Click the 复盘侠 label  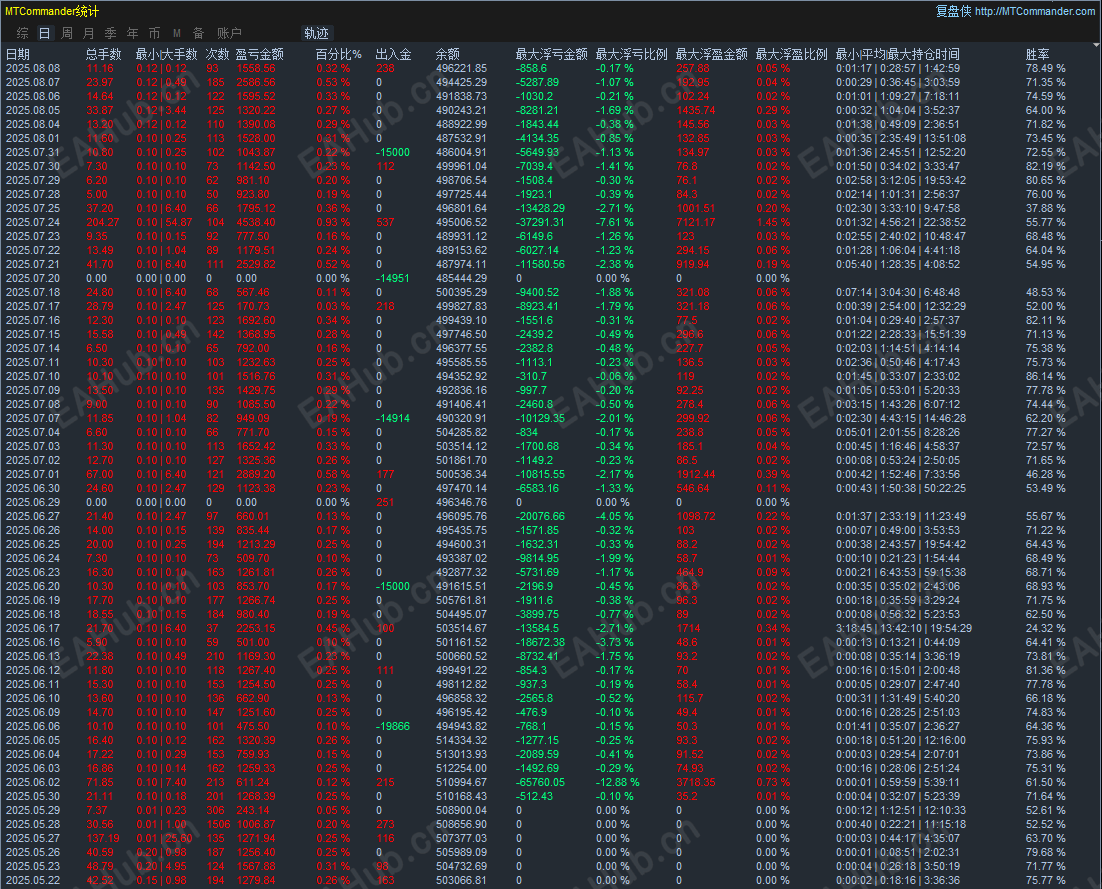[x=953, y=11]
